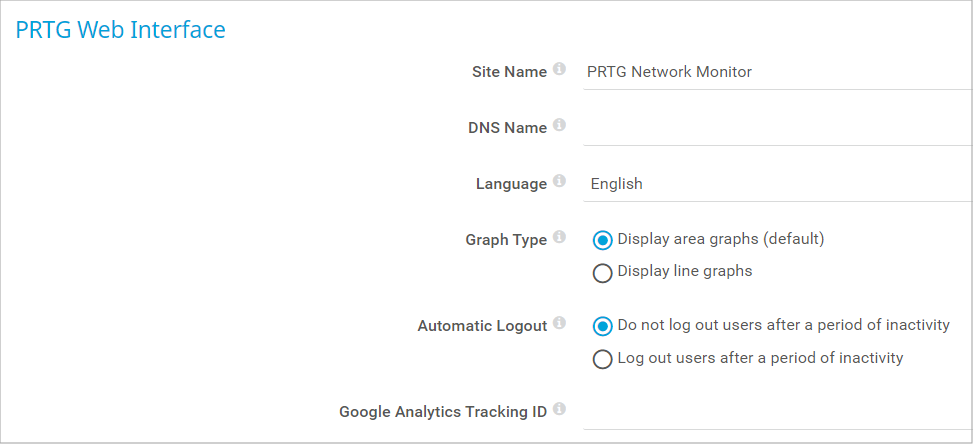Focus the empty DNS Name field
The image size is (973, 444).
click(x=776, y=128)
